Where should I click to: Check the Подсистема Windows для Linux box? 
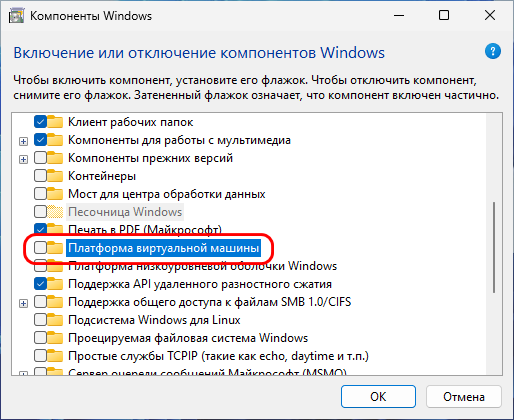[40, 320]
